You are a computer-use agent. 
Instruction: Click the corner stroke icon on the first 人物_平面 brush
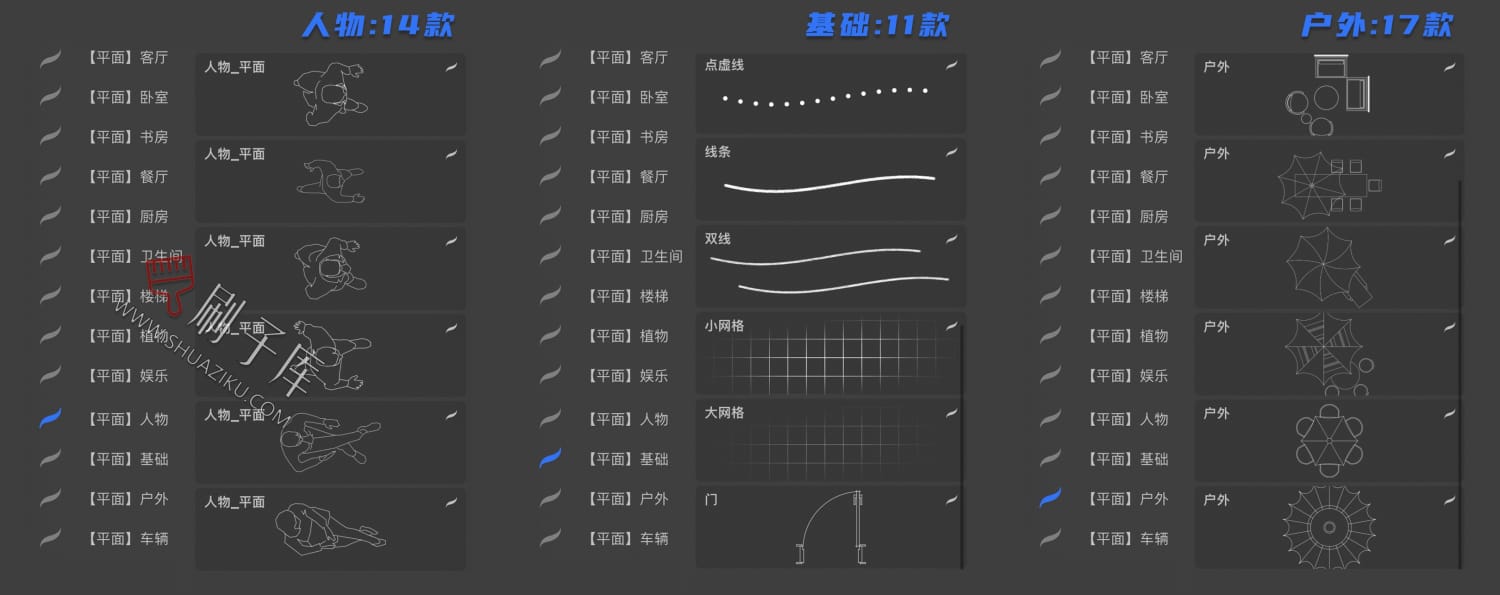(x=451, y=67)
